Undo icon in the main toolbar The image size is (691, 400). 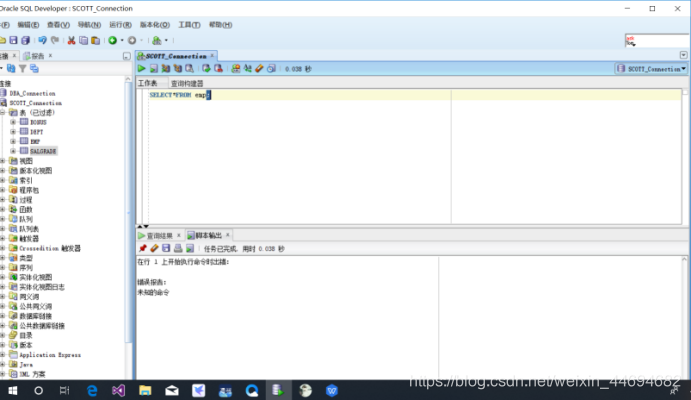point(42,41)
